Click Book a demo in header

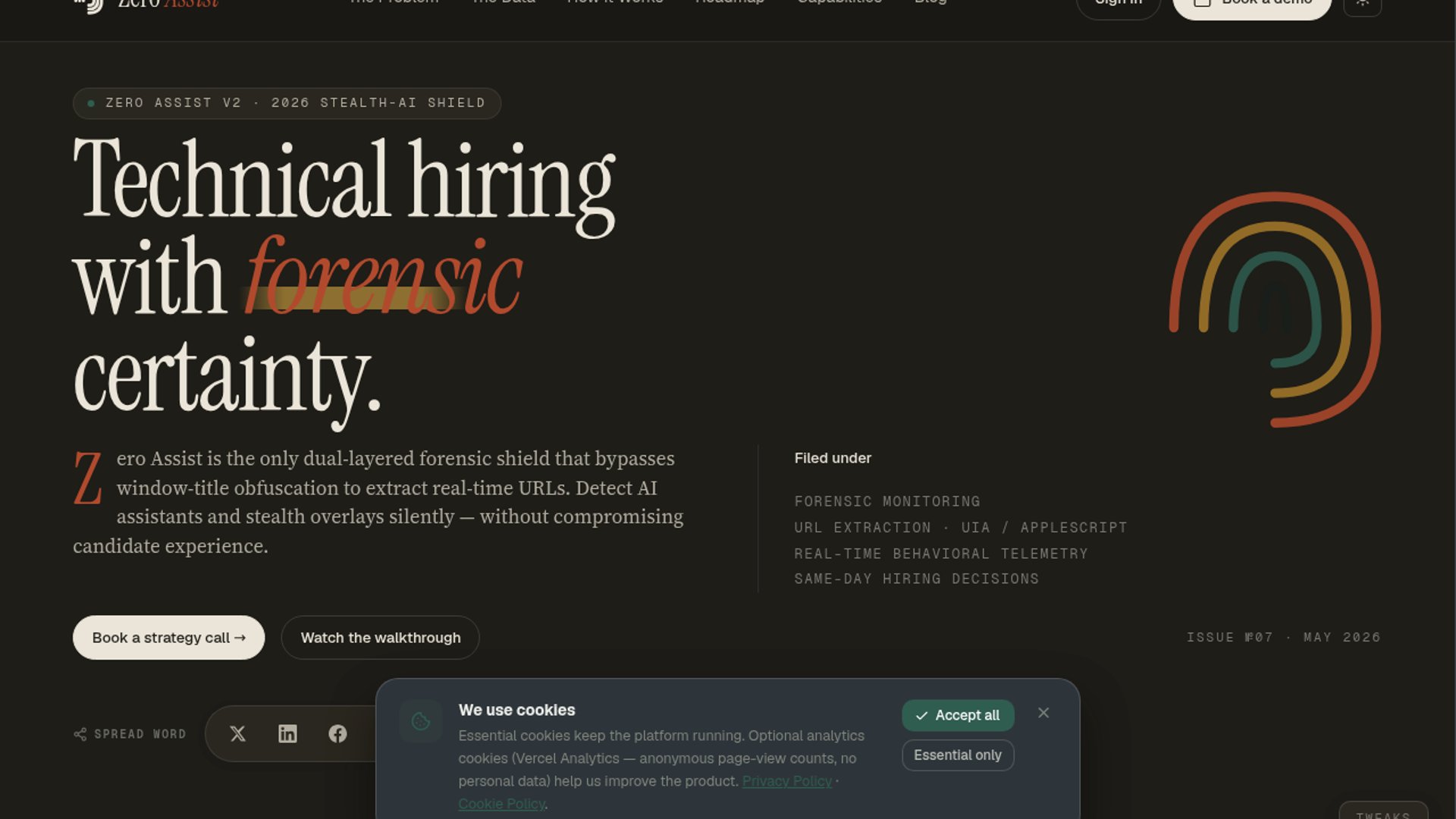1252,5
